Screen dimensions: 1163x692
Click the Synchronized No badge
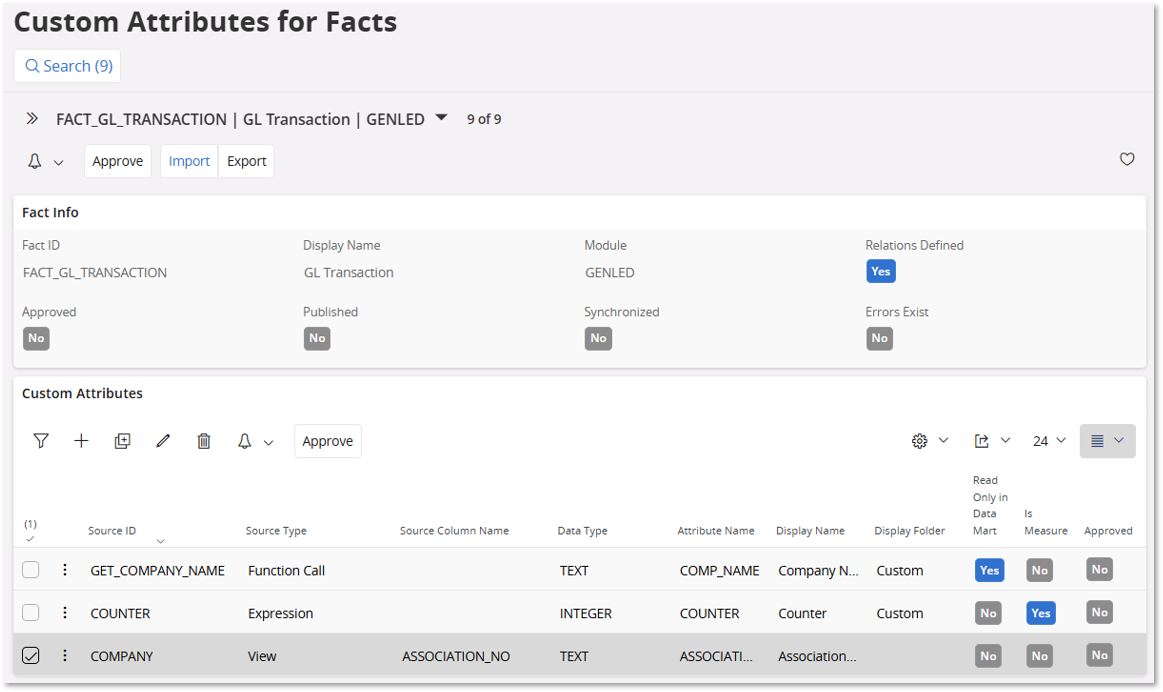599,338
